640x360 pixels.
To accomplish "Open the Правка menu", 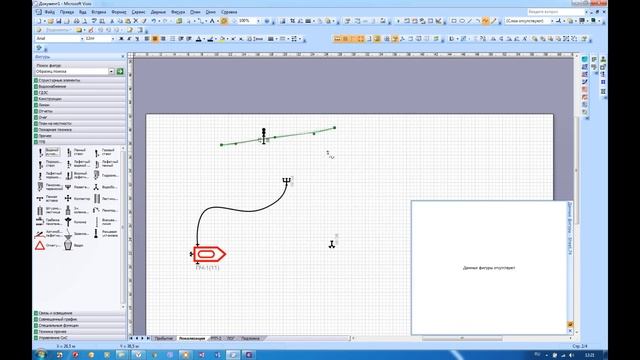I will pyautogui.click(x=67, y=12).
